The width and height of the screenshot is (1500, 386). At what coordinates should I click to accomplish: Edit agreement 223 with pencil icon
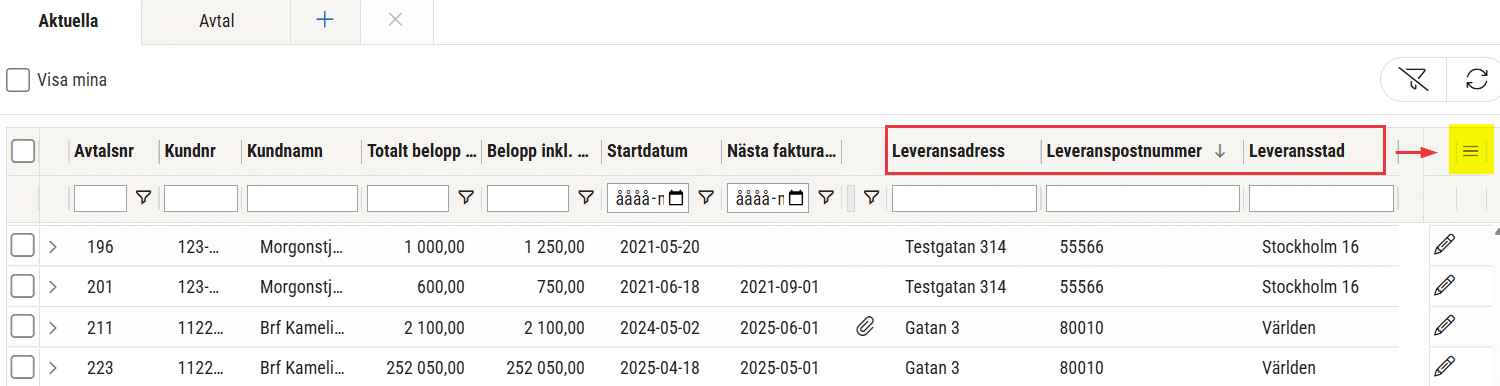click(x=1442, y=365)
